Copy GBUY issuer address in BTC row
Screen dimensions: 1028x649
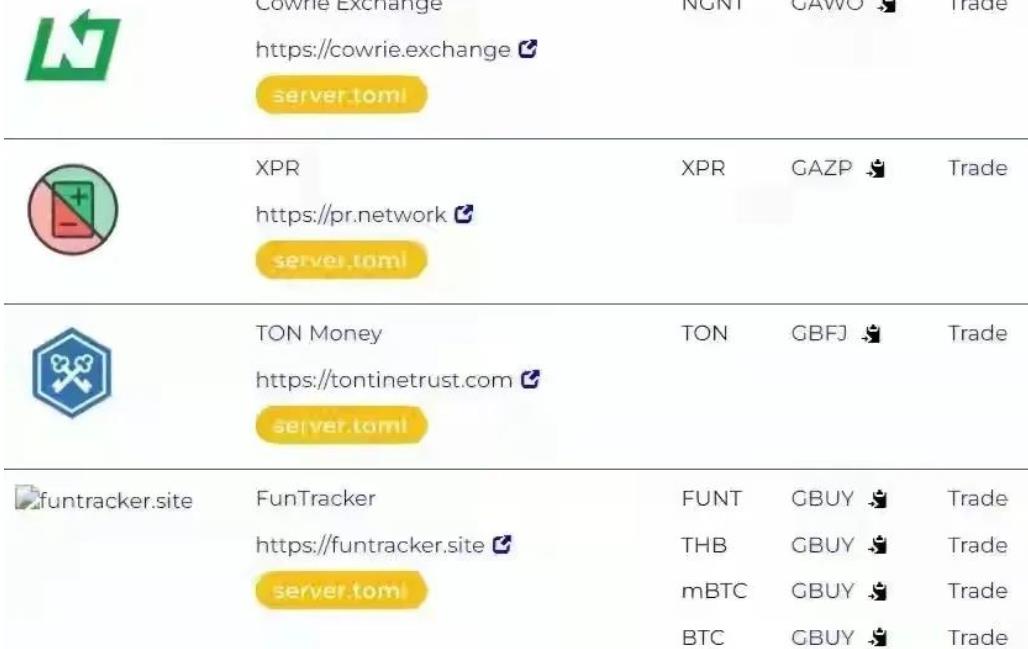click(x=878, y=637)
